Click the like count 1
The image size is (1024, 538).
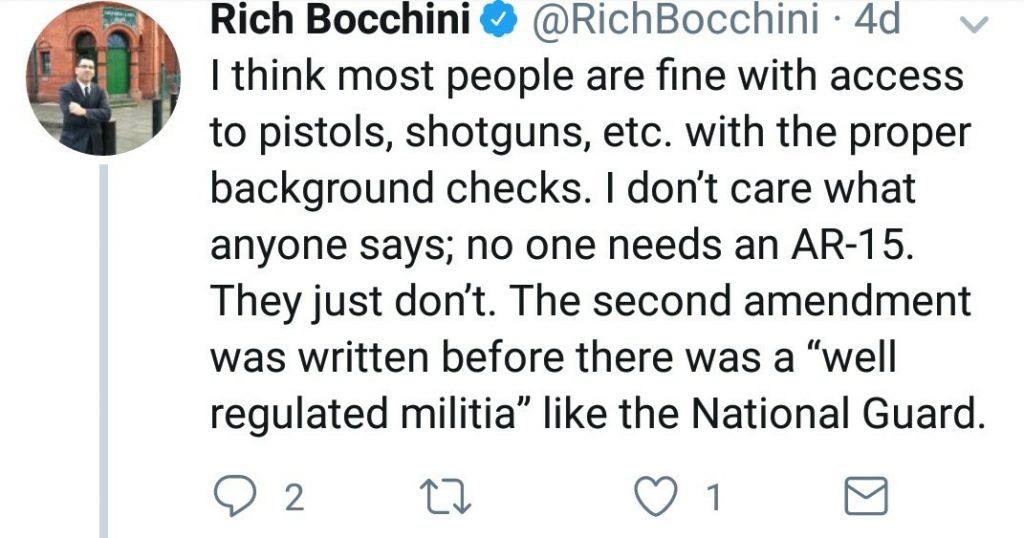point(714,498)
